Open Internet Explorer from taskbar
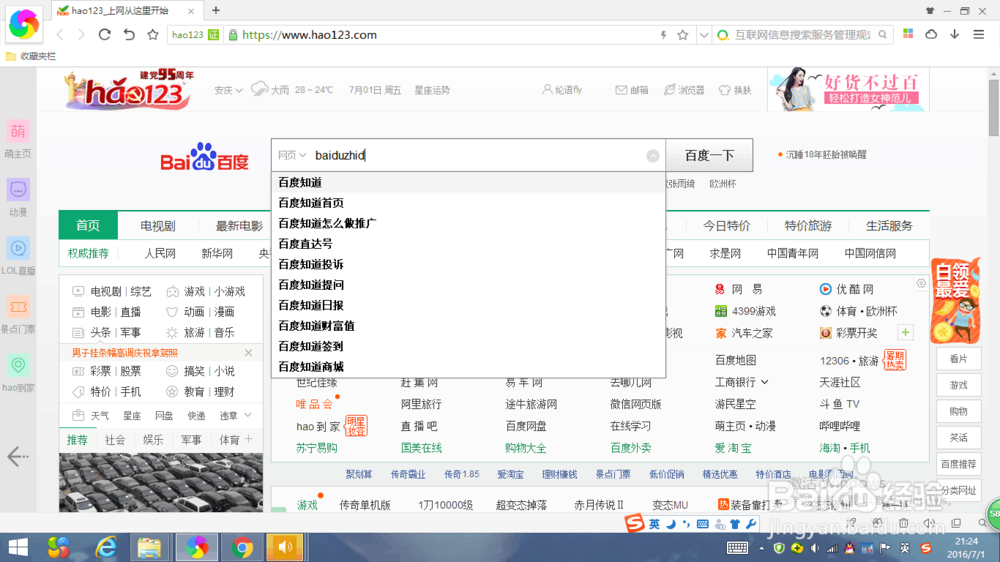The height and width of the screenshot is (562, 1000). pos(106,547)
